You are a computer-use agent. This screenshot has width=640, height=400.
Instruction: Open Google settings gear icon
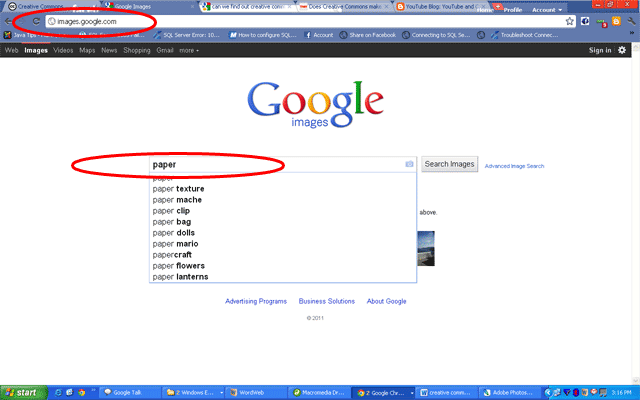coord(622,50)
